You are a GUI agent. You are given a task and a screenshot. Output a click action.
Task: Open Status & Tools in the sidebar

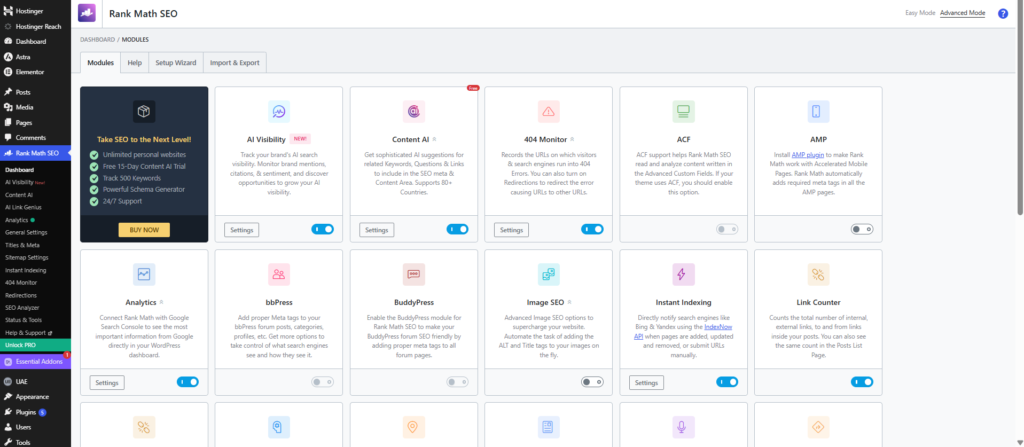[x=23, y=320]
